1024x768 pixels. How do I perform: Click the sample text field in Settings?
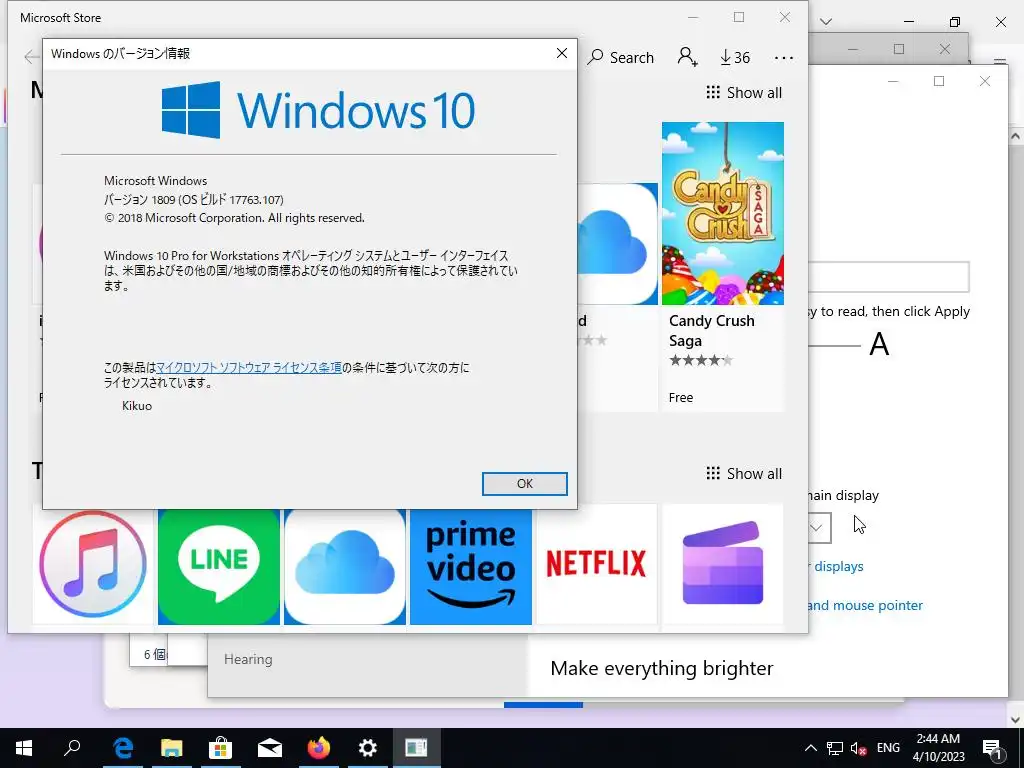[889, 277]
